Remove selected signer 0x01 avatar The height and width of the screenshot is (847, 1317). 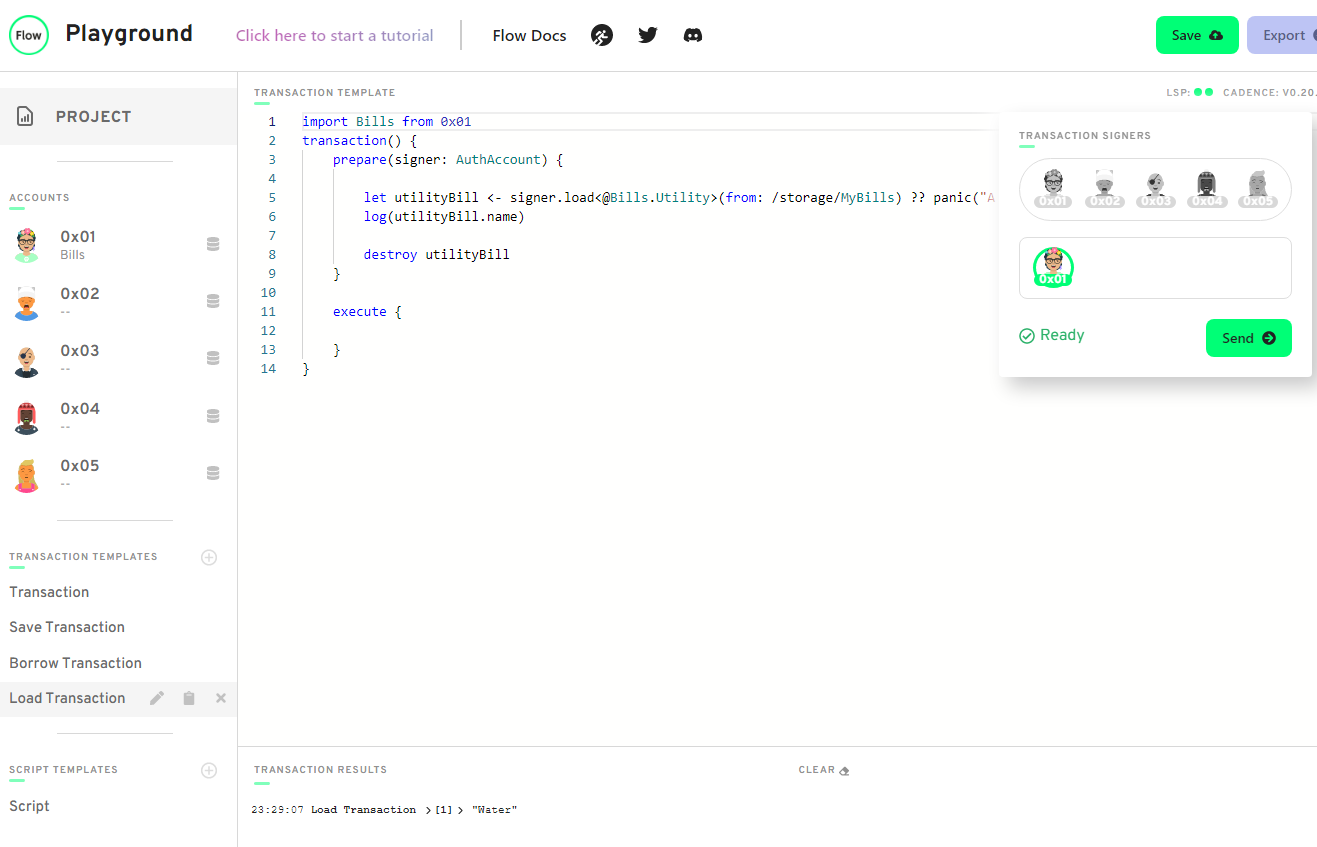pos(1053,267)
